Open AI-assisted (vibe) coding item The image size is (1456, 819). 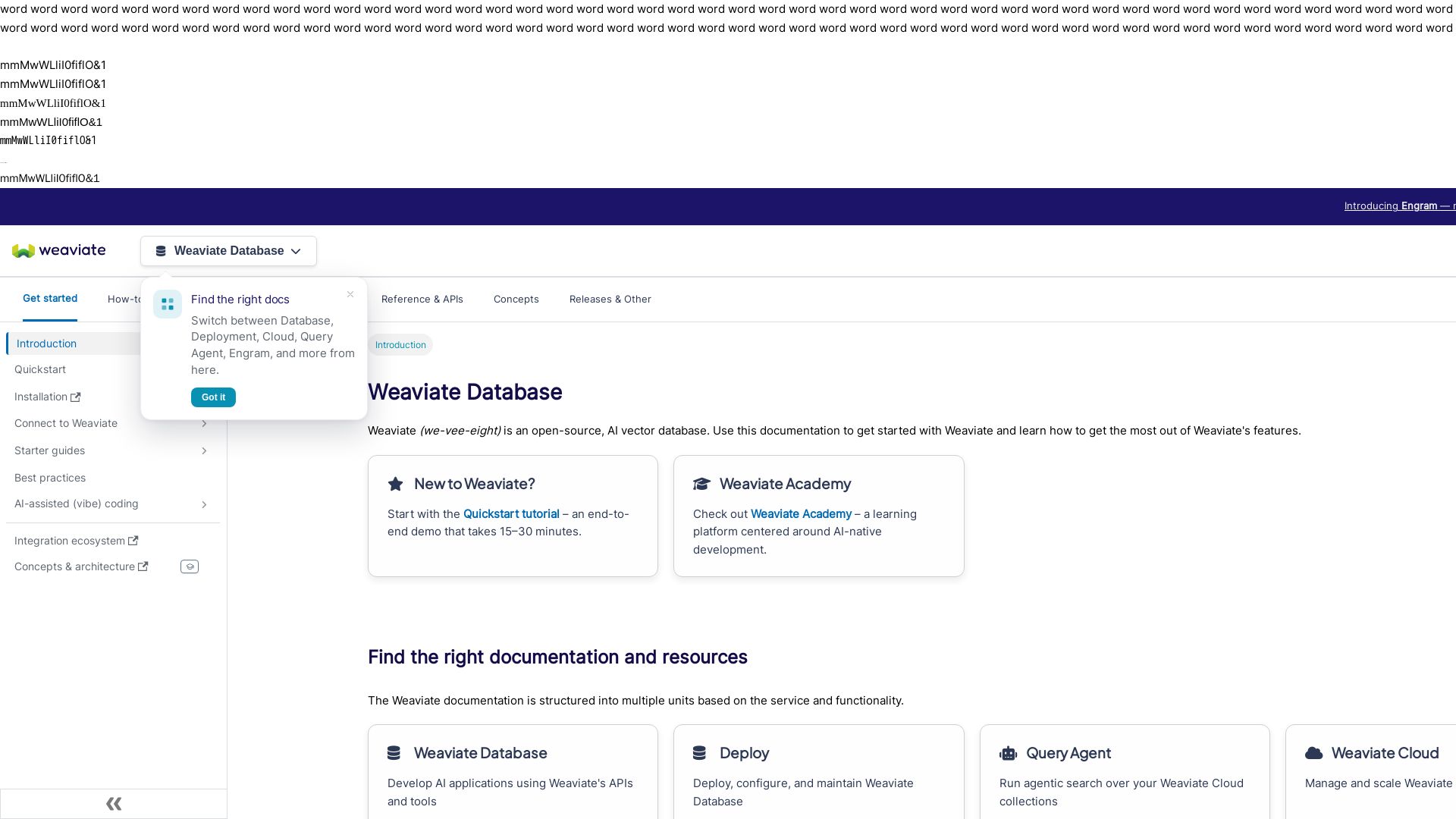click(76, 504)
